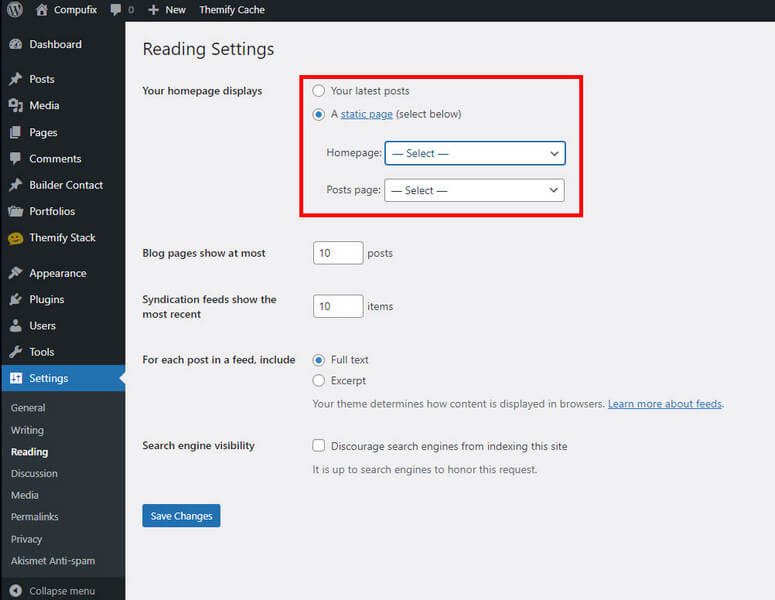
Task: Open the Plugins plug icon
Action: click(15, 299)
